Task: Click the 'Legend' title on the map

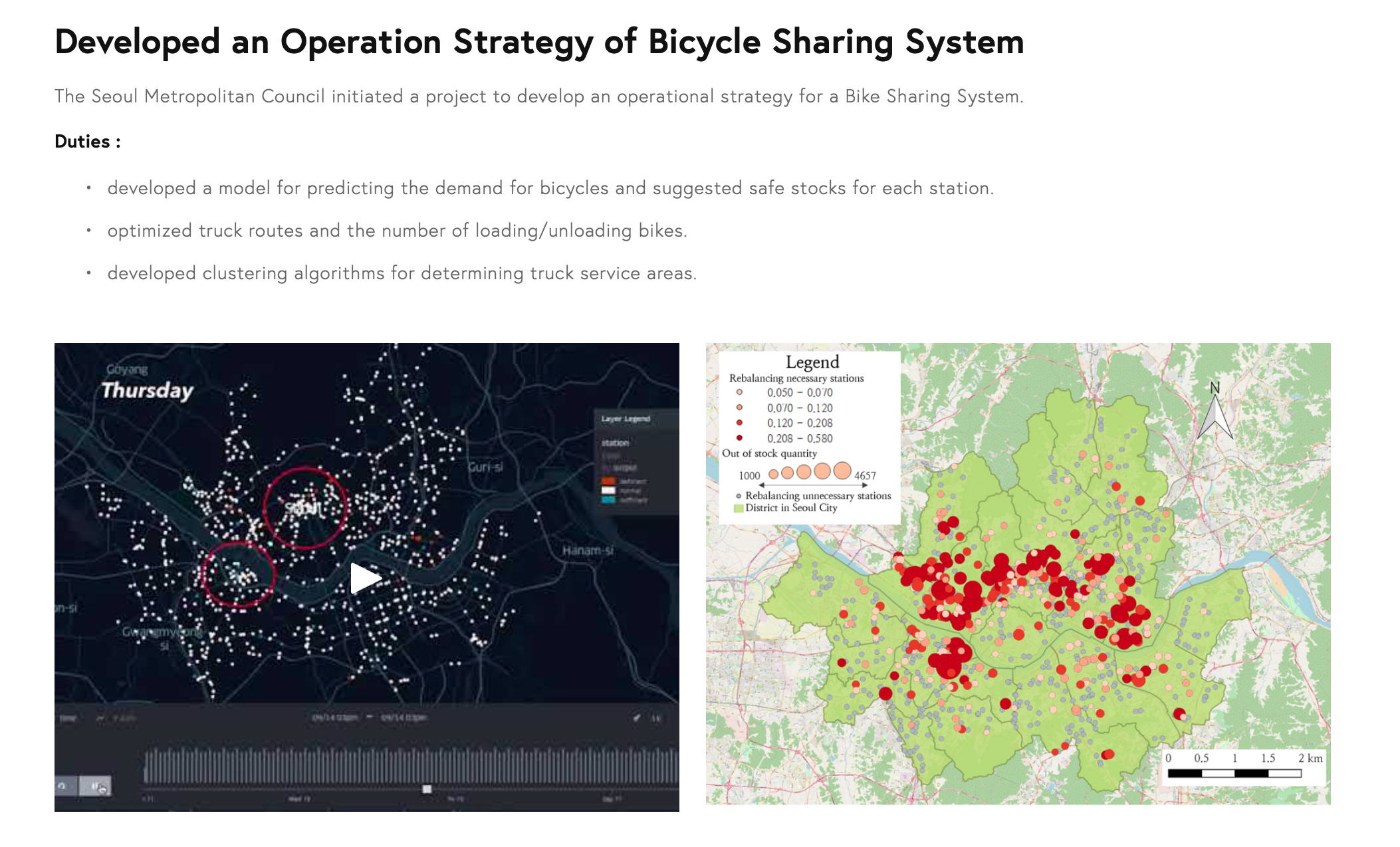Action: pyautogui.click(x=812, y=362)
